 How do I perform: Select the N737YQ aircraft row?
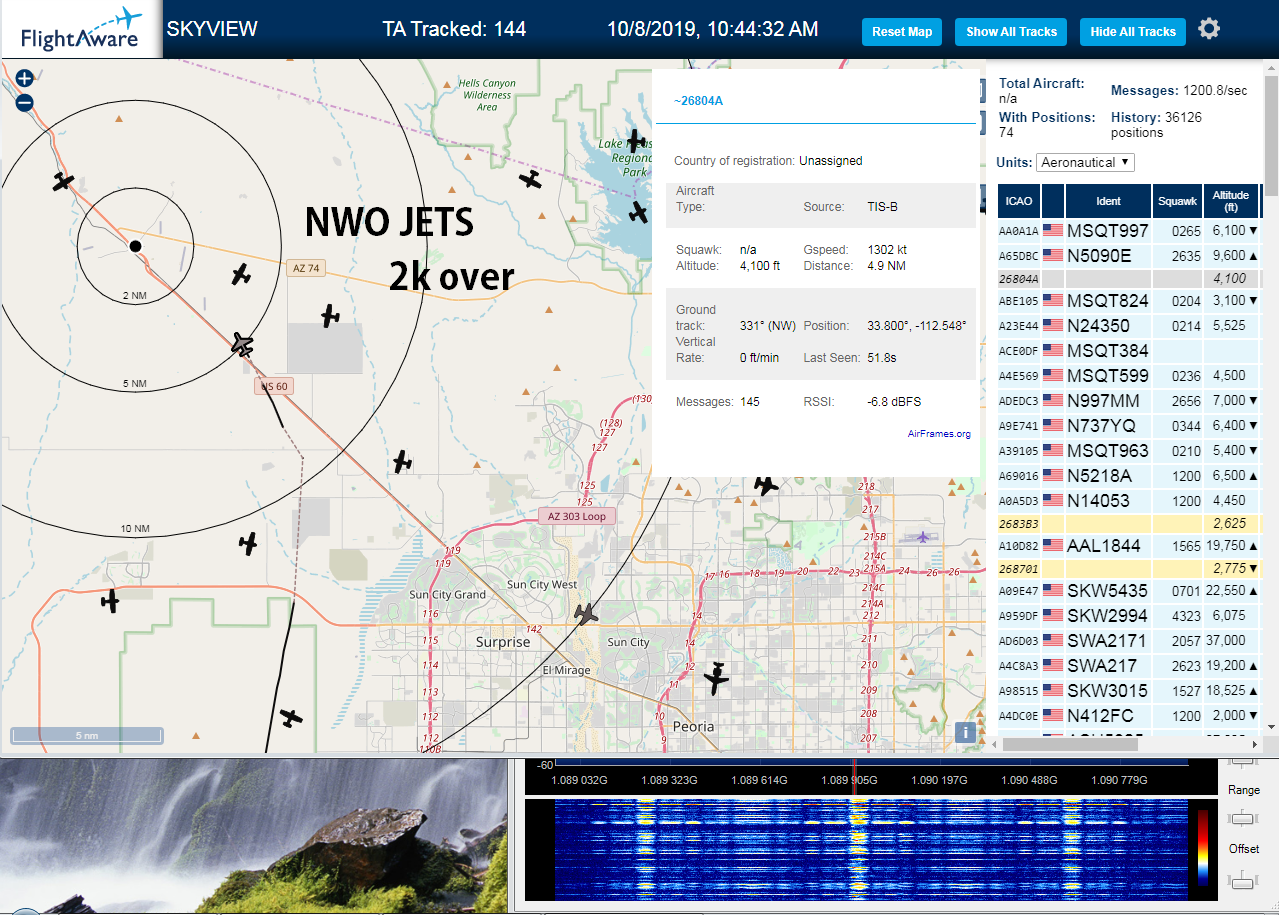coord(1130,426)
